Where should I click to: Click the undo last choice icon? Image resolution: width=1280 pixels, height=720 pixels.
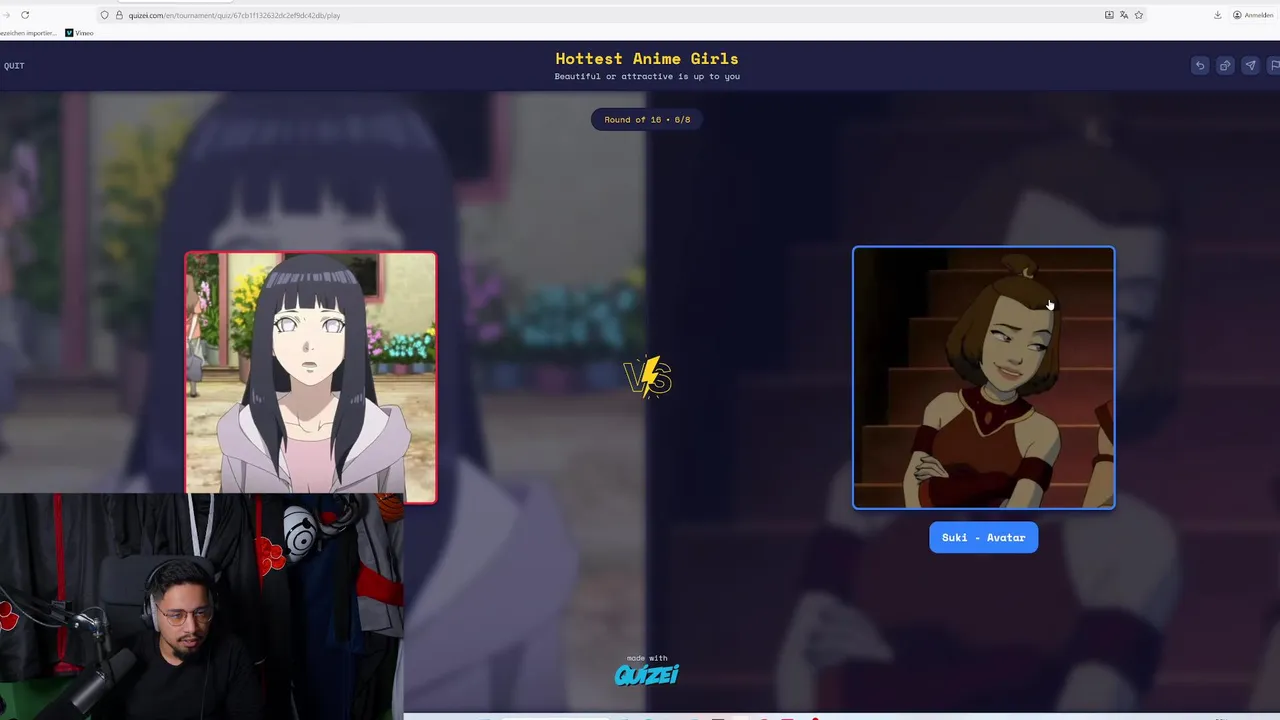point(1200,65)
